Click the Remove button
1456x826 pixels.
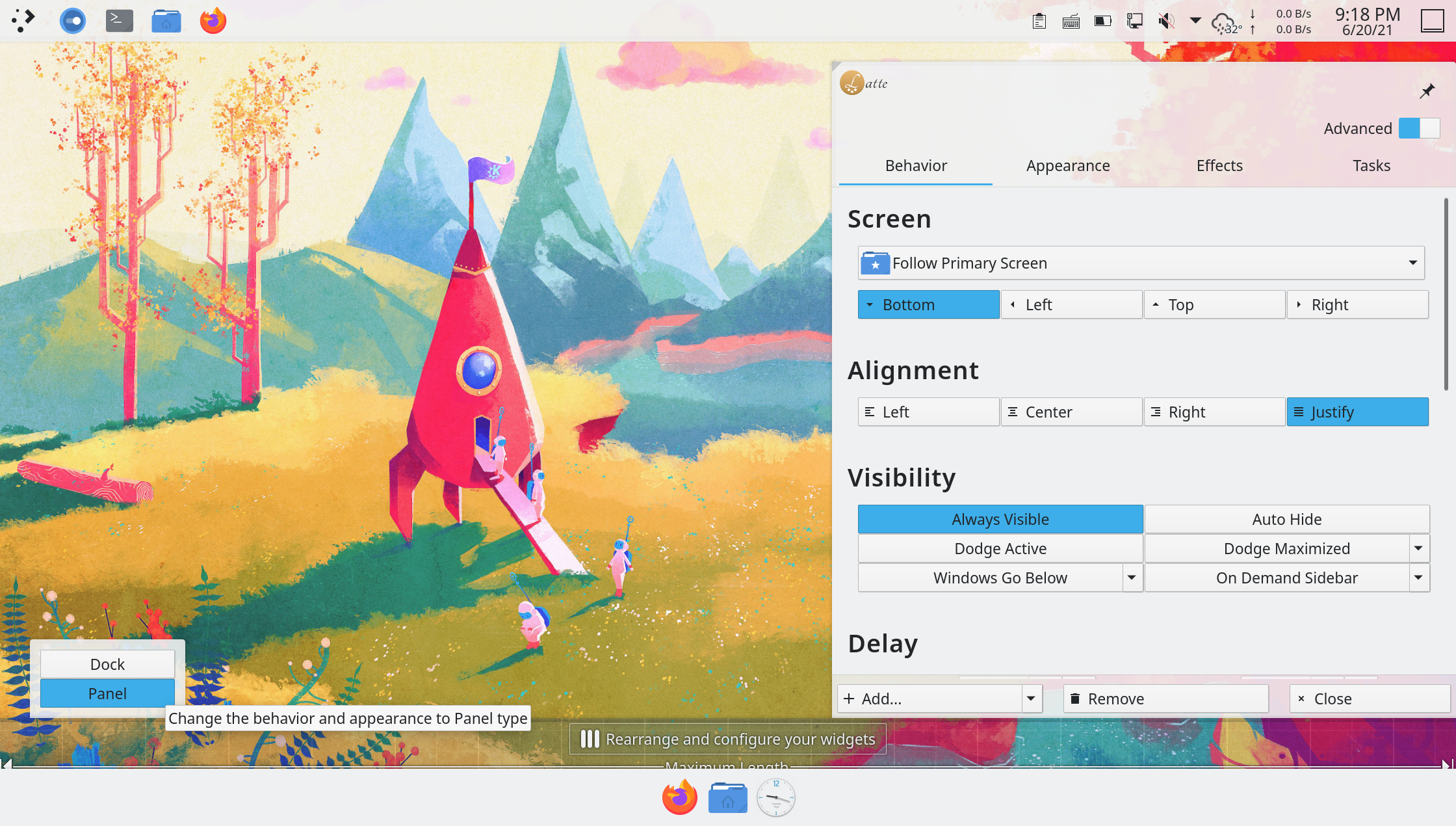coord(1165,699)
